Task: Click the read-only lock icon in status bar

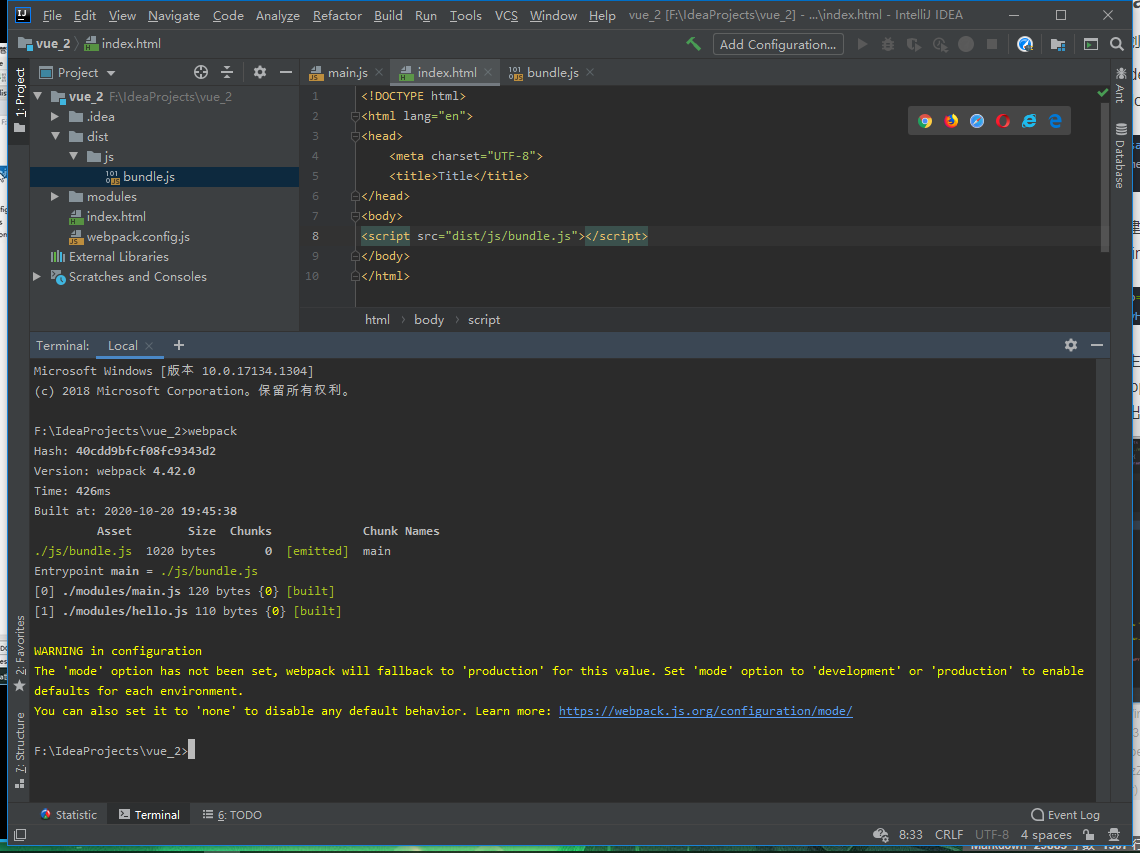Action: tap(1088, 834)
